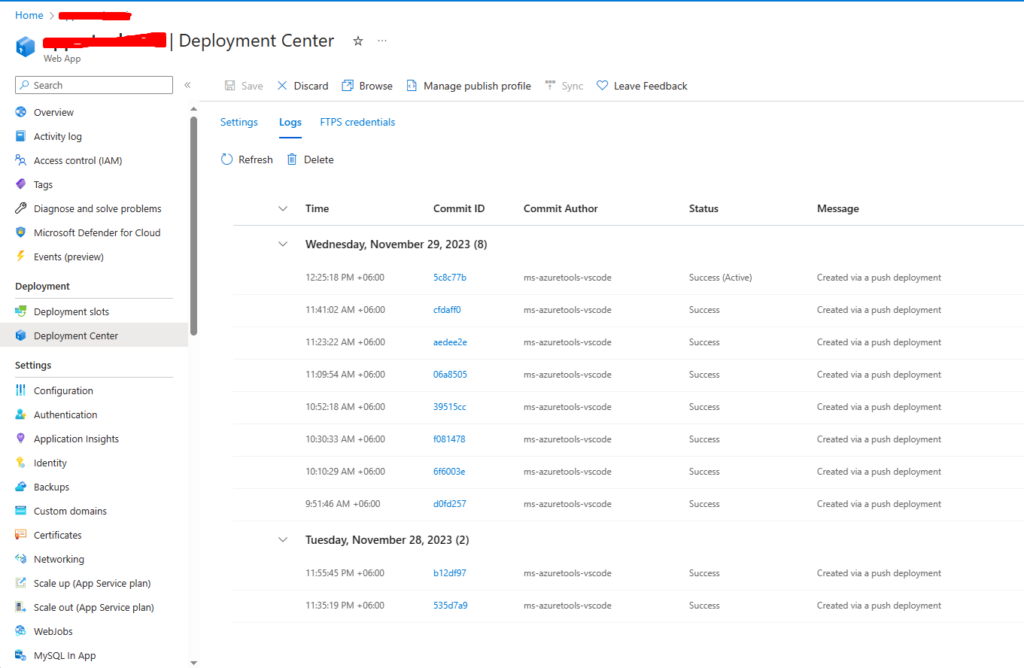Viewport: 1024px width, 668px height.
Task: Click the sidebar Search input field
Action: tap(94, 85)
